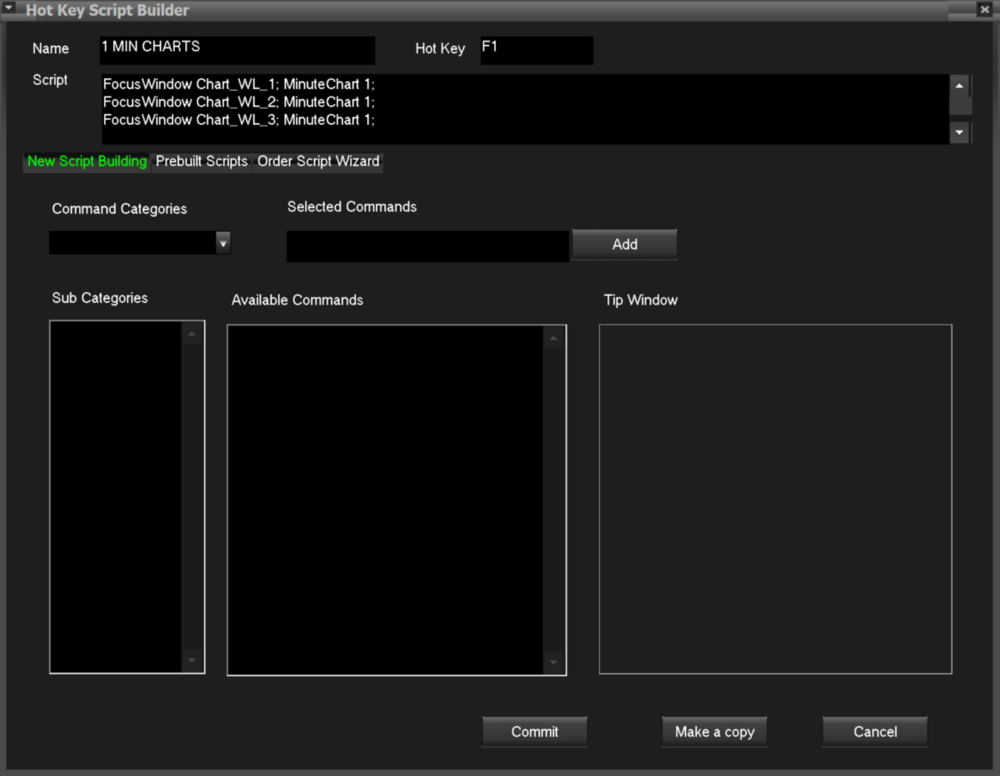Commit the hot key script
1000x776 pixels.
click(534, 732)
